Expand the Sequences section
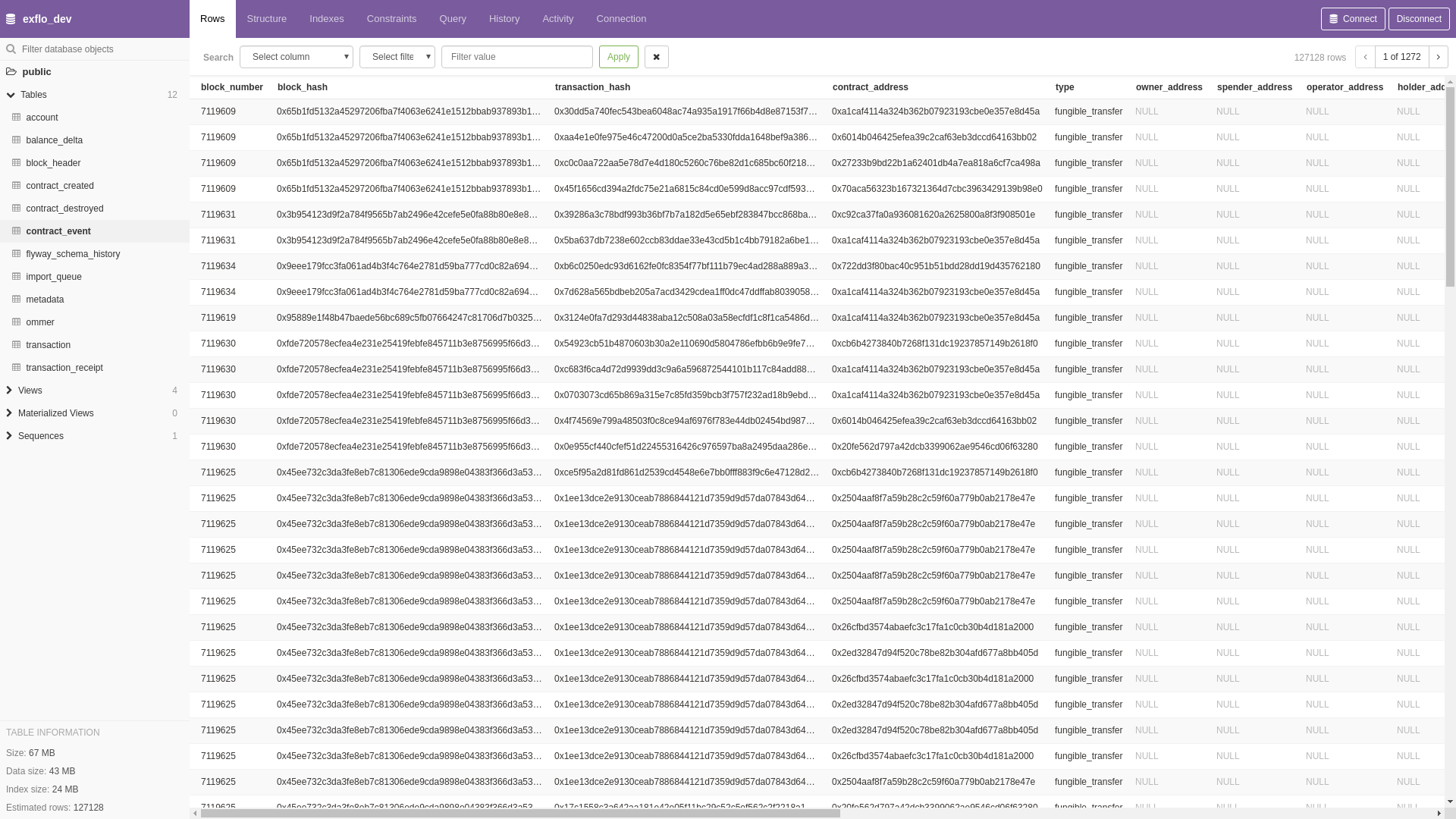The image size is (1456, 819). (x=9, y=436)
